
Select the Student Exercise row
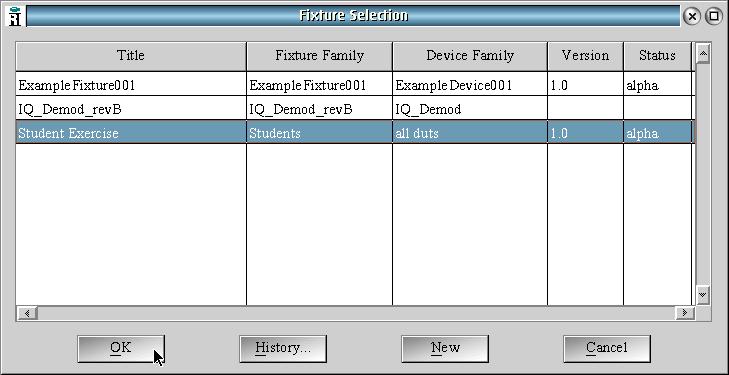[354, 133]
